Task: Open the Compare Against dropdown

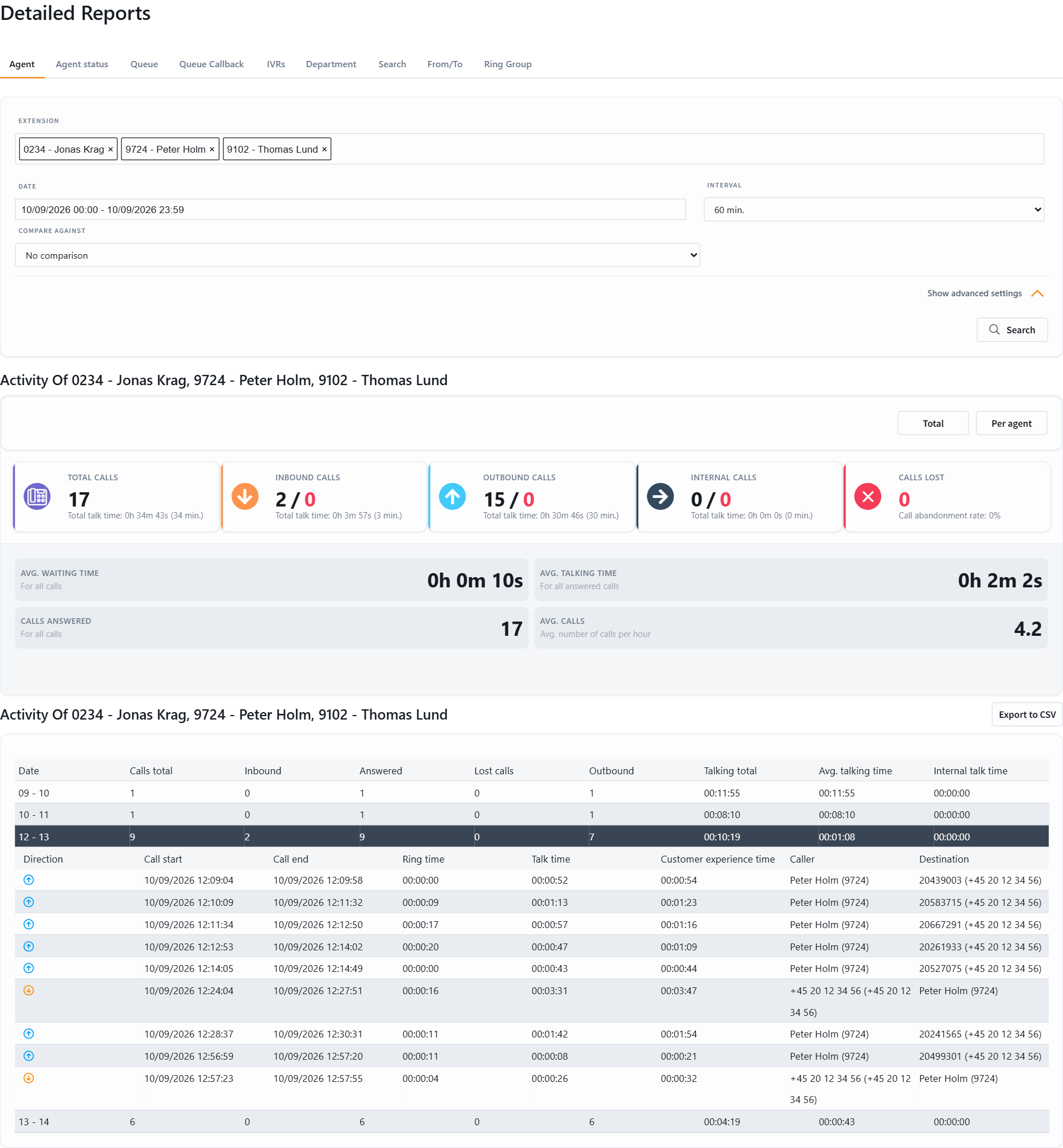Action: tap(357, 255)
